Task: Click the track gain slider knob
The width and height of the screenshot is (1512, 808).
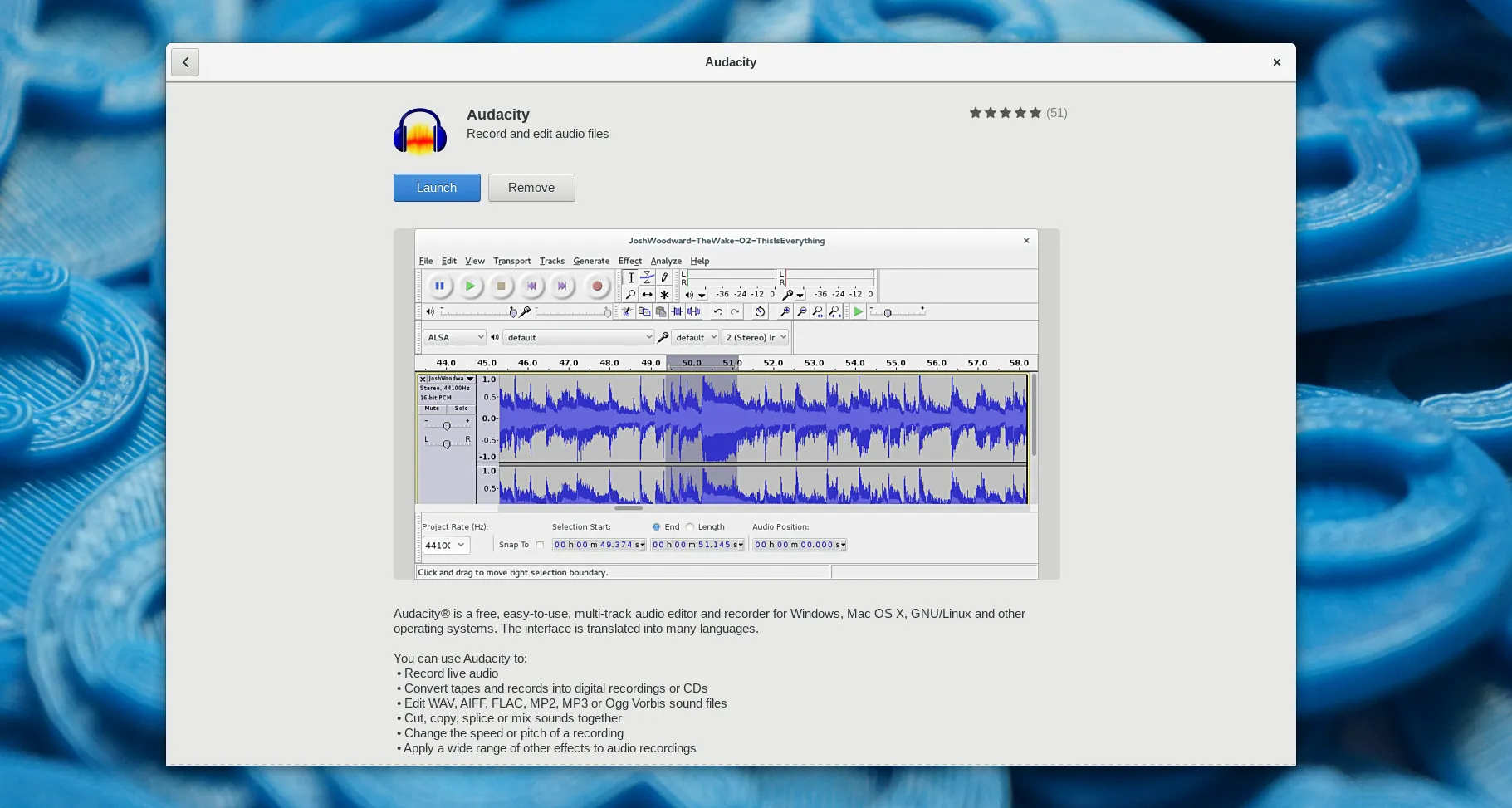Action: pyautogui.click(x=447, y=426)
